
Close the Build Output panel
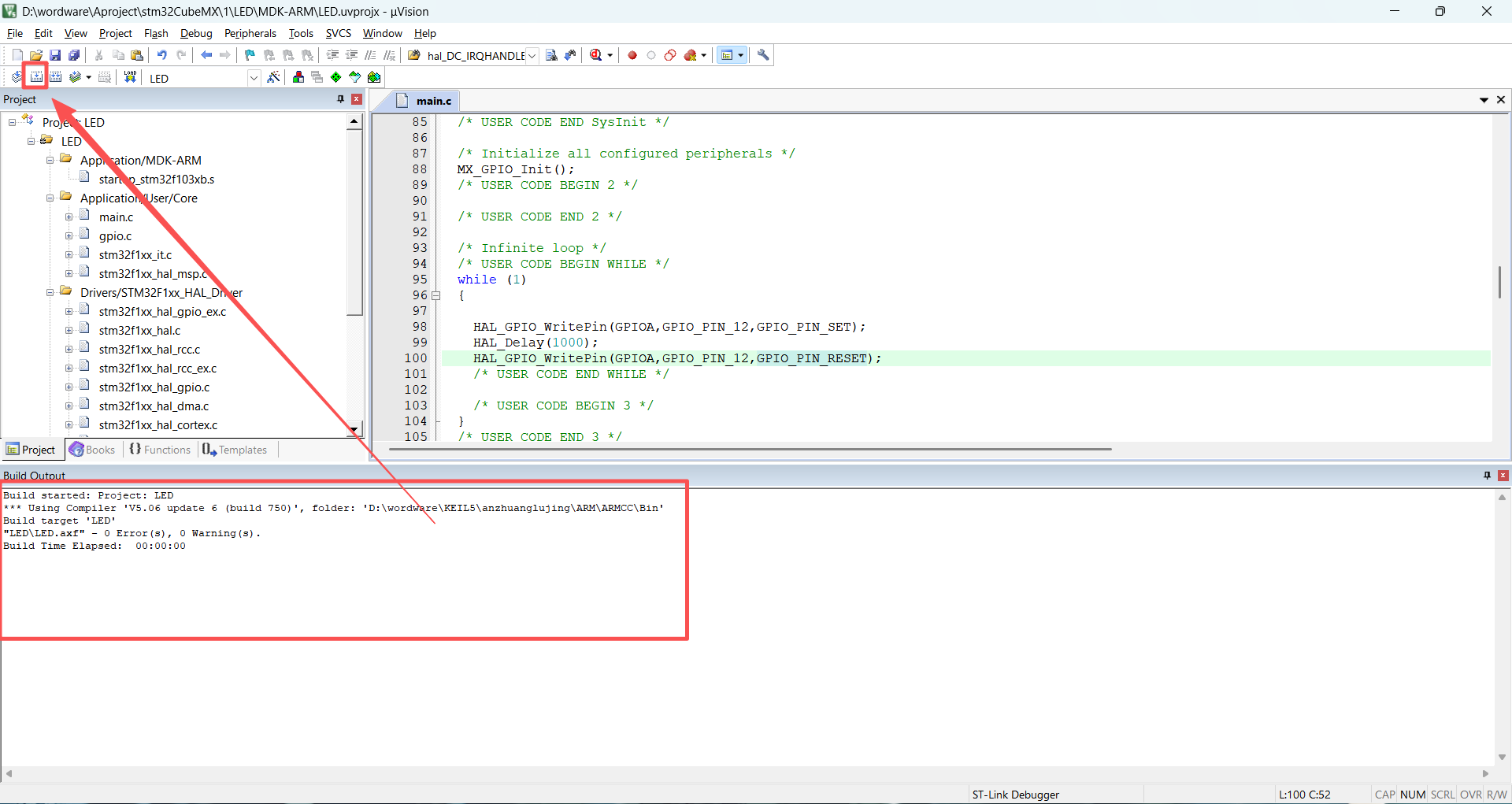[x=1503, y=476]
